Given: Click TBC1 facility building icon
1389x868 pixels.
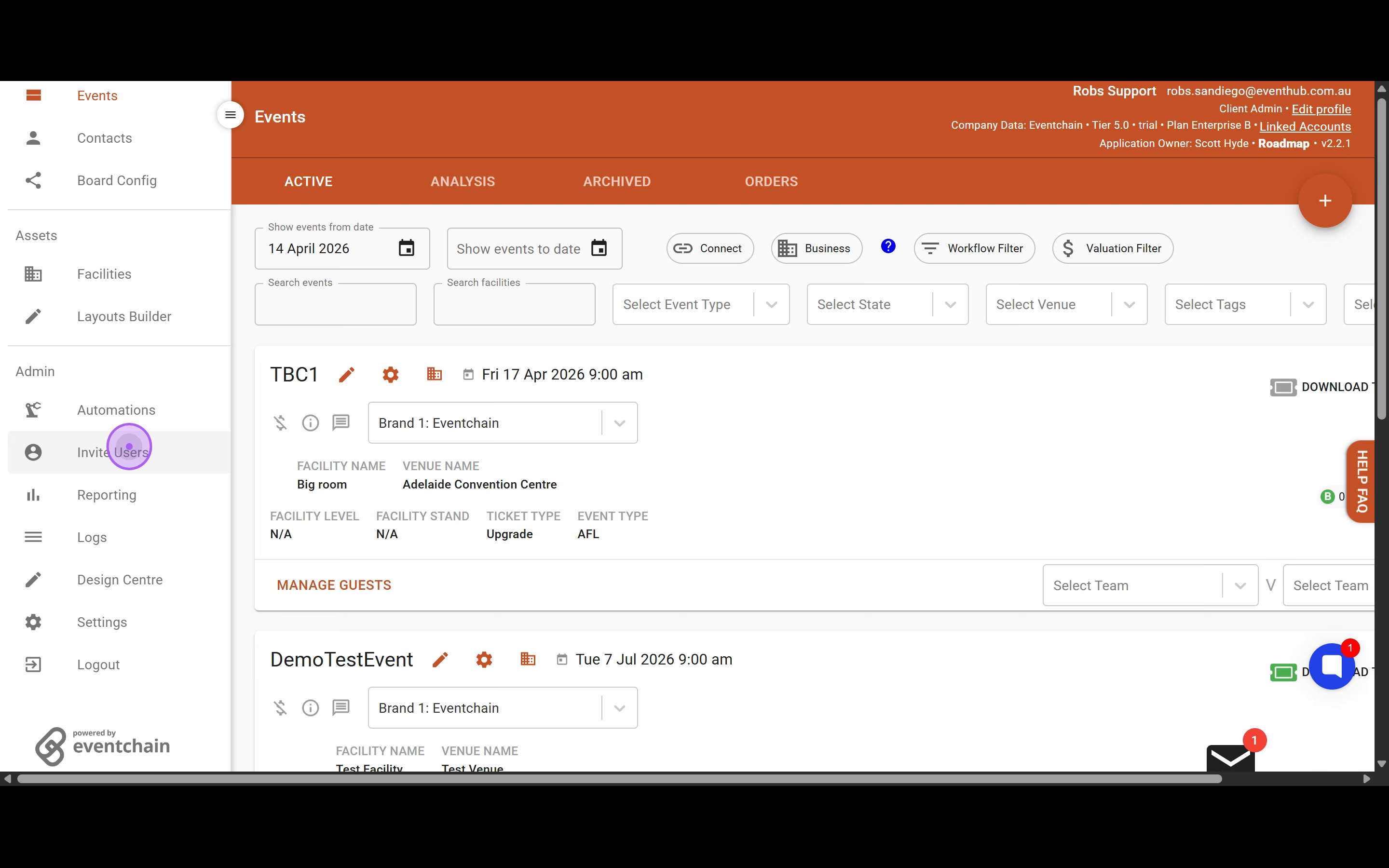Looking at the screenshot, I should pos(435,374).
